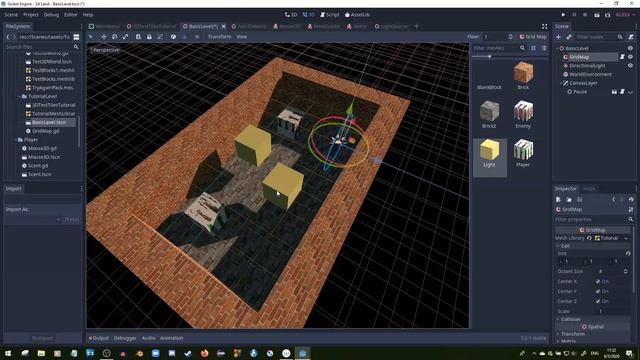Collapse the Cell property group
The image size is (640, 360).
pos(558,246)
